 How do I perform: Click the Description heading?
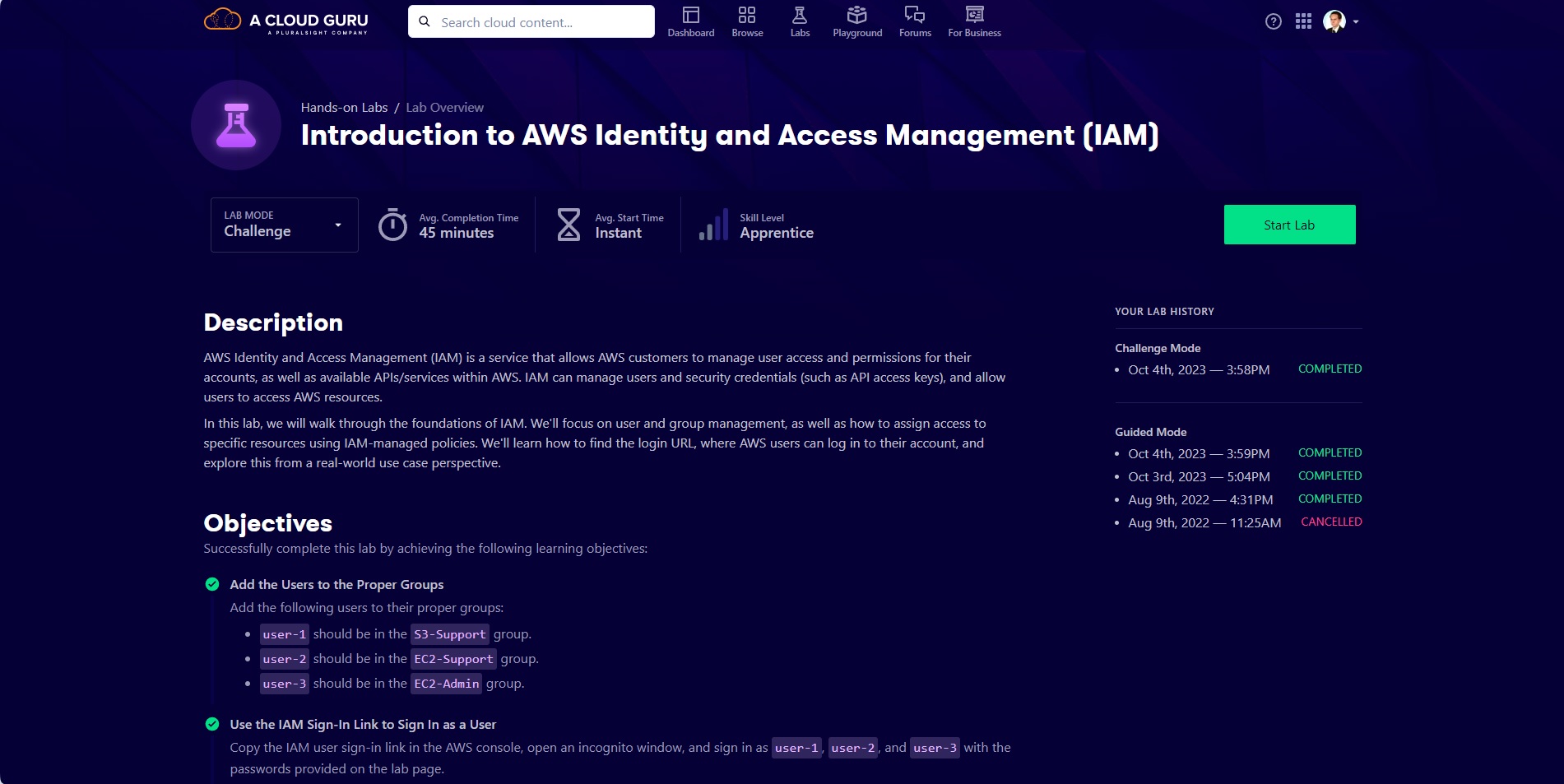[273, 322]
